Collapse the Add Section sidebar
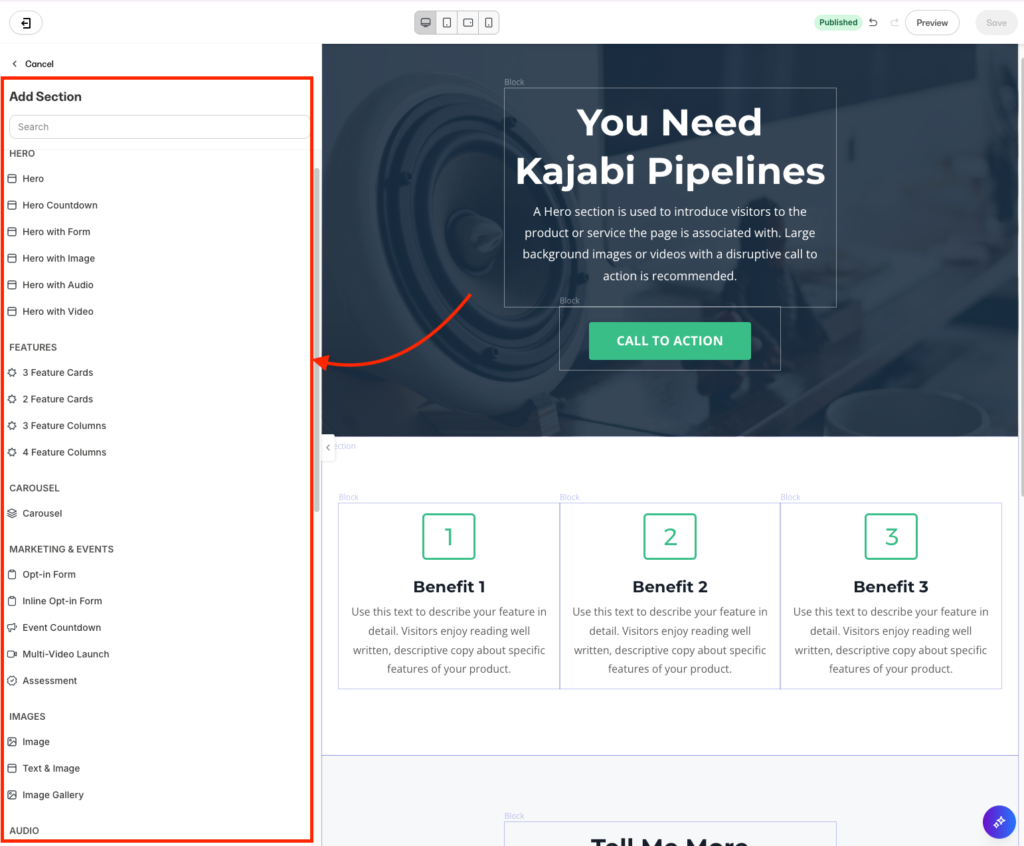 [327, 447]
